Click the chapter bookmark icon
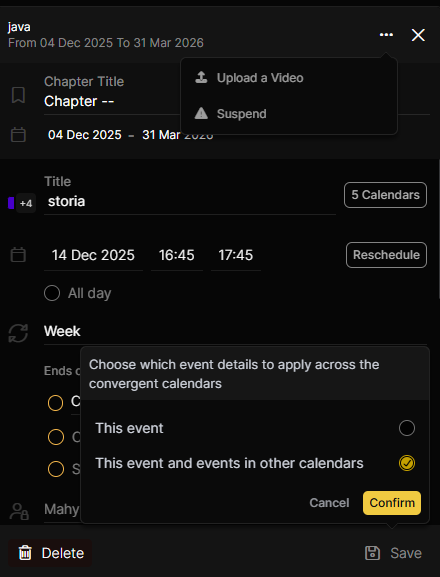The image size is (440, 577). click(18, 95)
